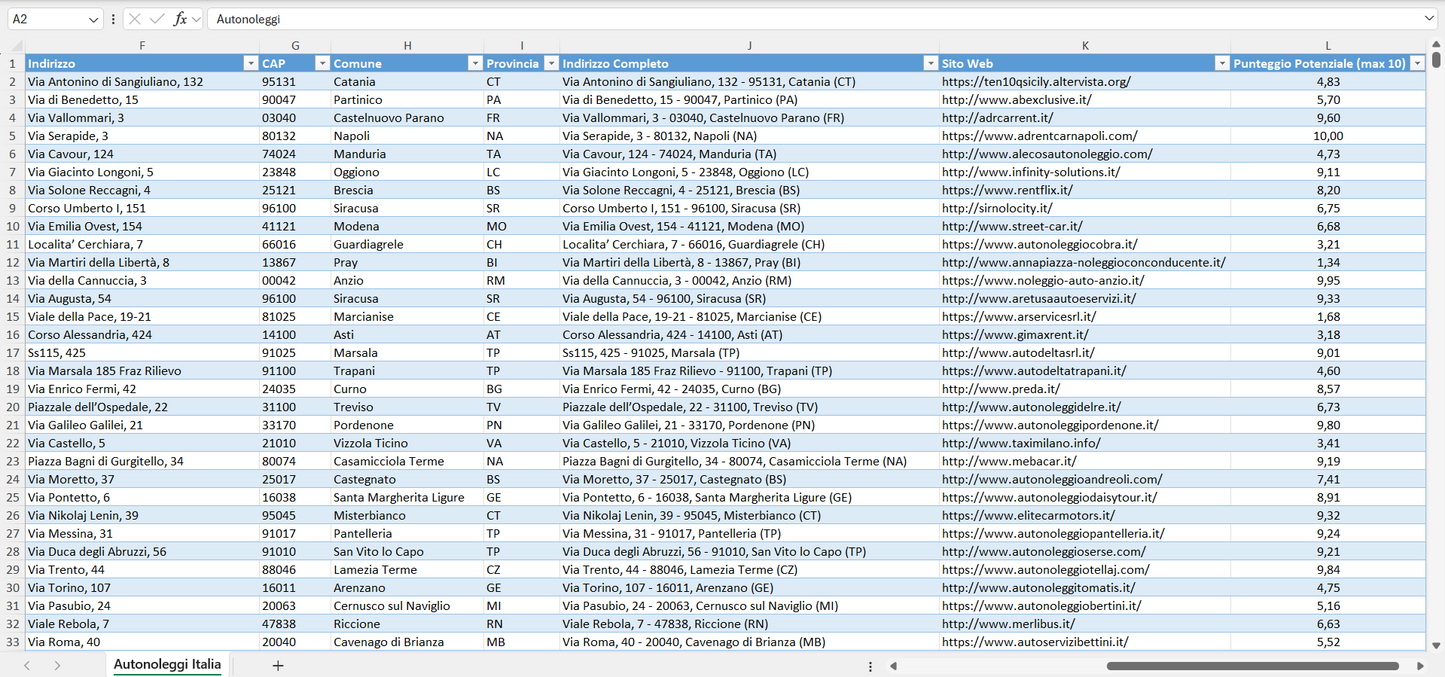Click the Cancel X icon in formula bar
Viewport: 1445px width, 677px height.
tap(135, 19)
